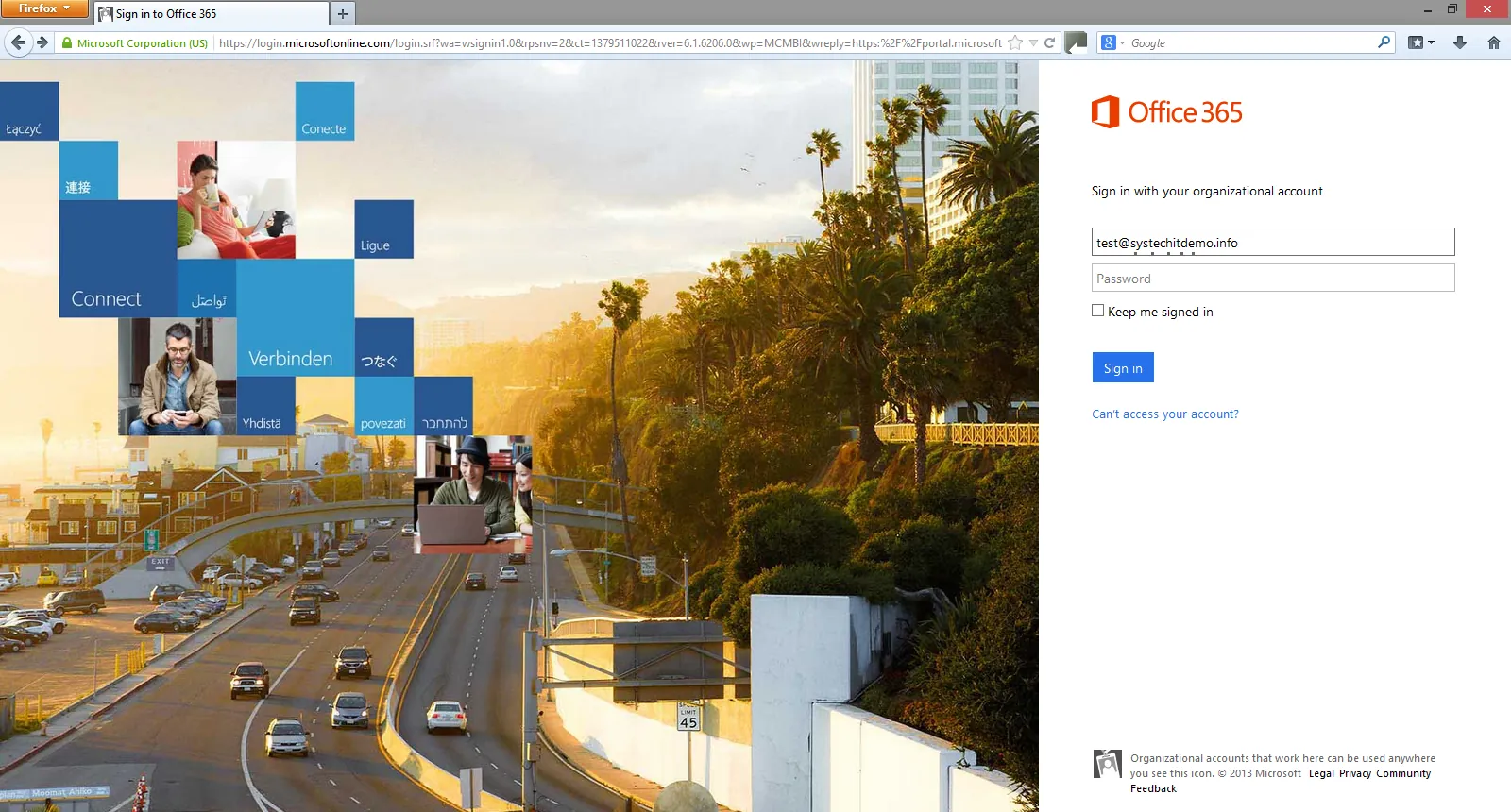
Task: Click the organizational account icon in footer
Action: pos(1108,763)
